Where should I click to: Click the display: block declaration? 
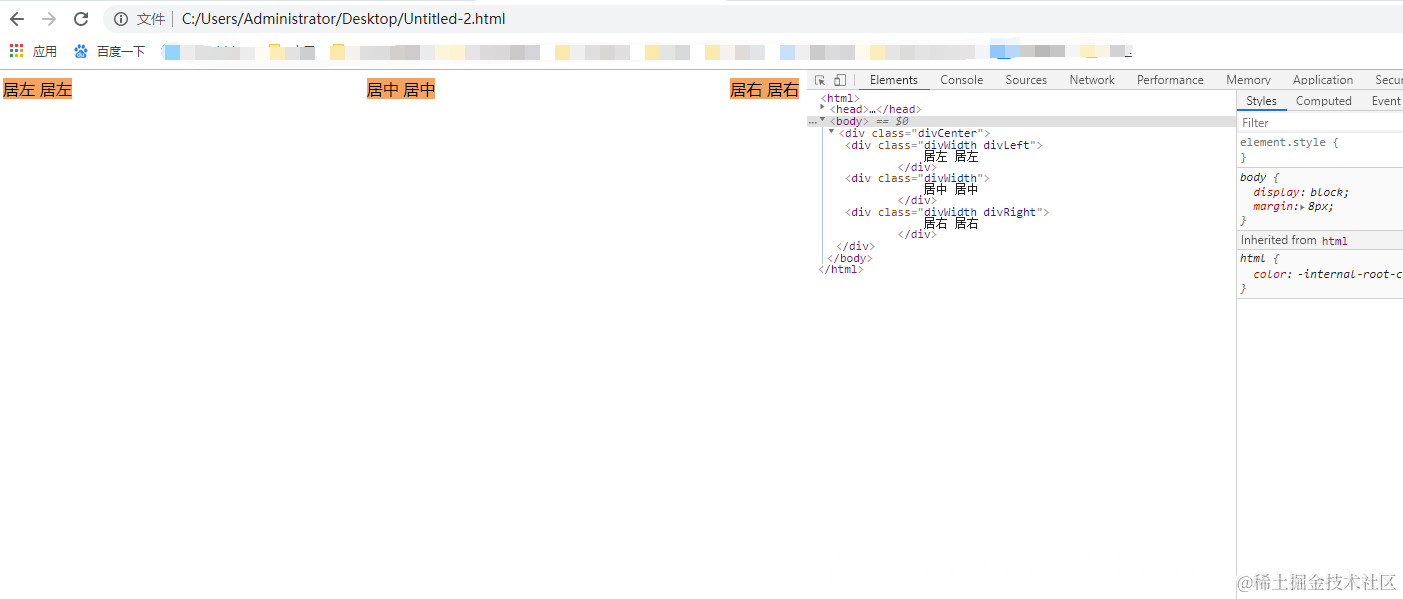(x=1301, y=192)
